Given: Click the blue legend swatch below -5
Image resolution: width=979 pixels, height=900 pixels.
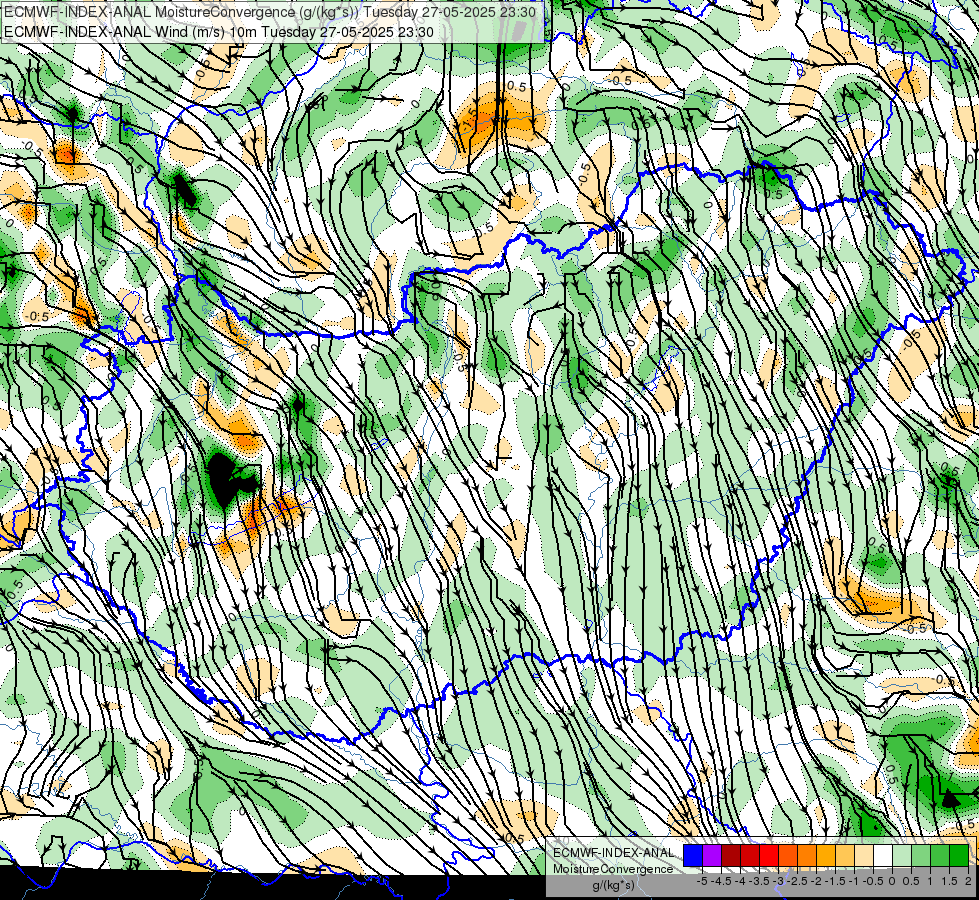Looking at the screenshot, I should 693,856.
